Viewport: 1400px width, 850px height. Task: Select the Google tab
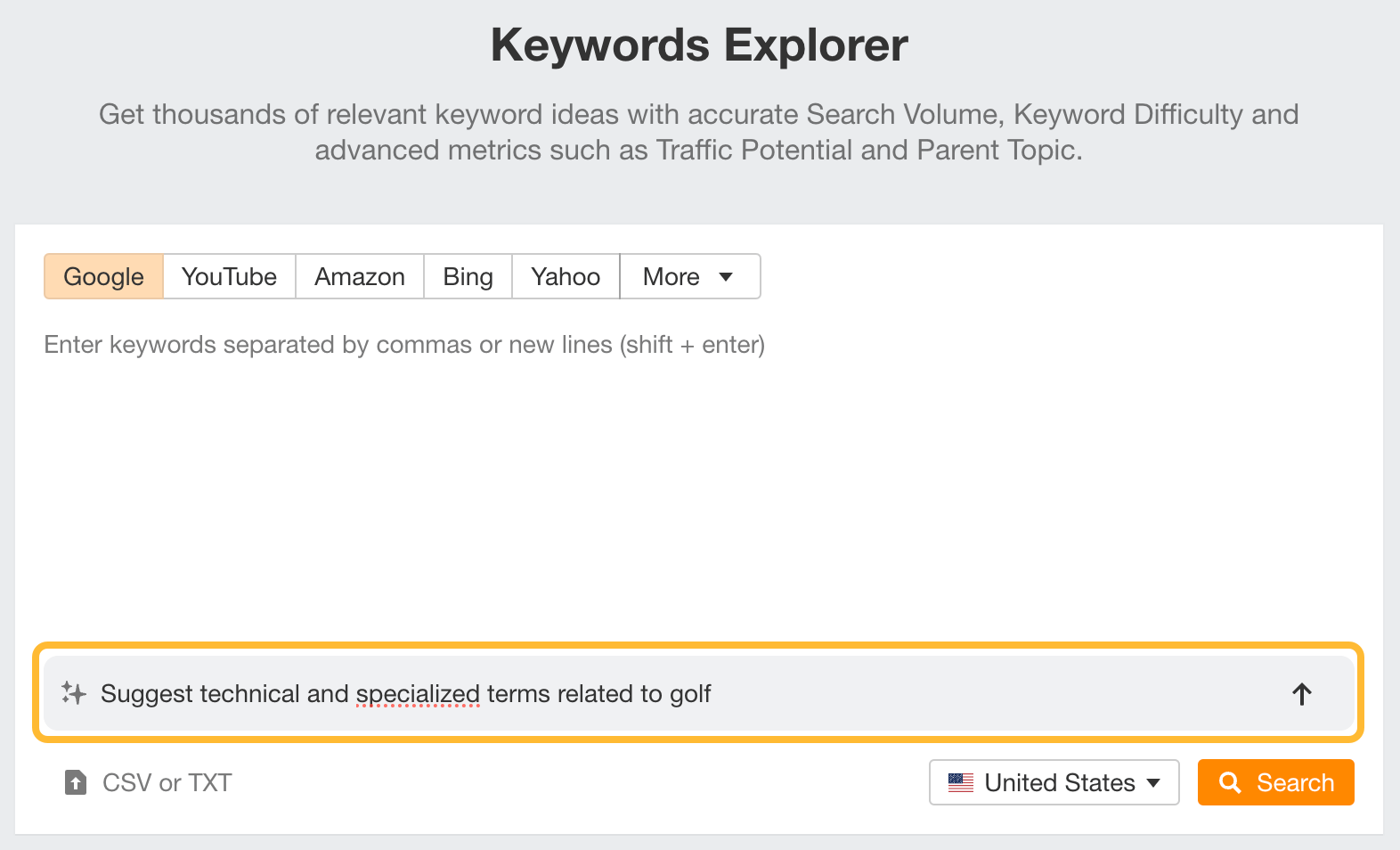[x=102, y=276]
